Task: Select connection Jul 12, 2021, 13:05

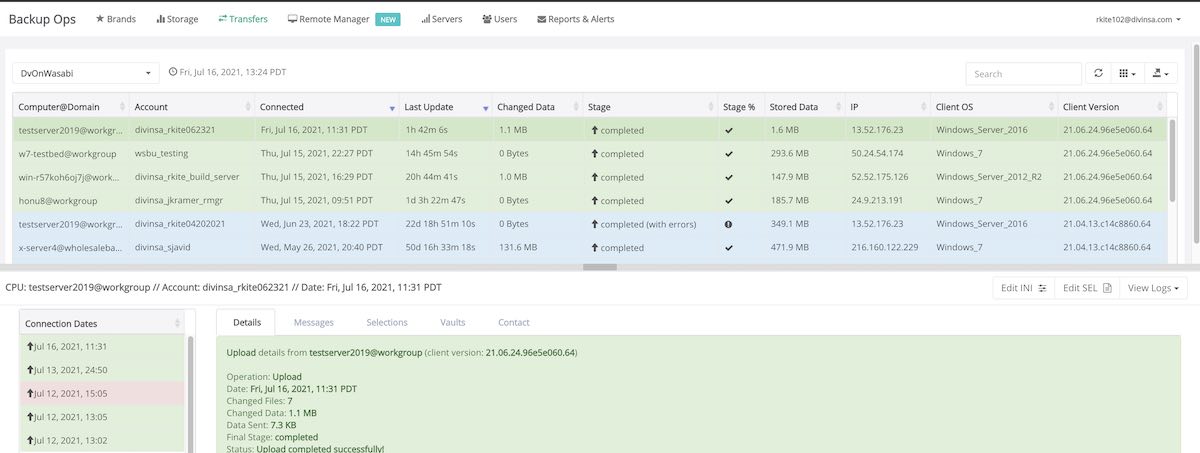Action: point(102,417)
